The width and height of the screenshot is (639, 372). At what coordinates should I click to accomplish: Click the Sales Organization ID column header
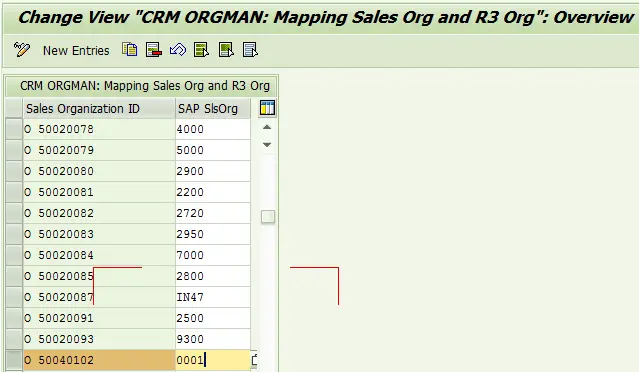[99, 108]
